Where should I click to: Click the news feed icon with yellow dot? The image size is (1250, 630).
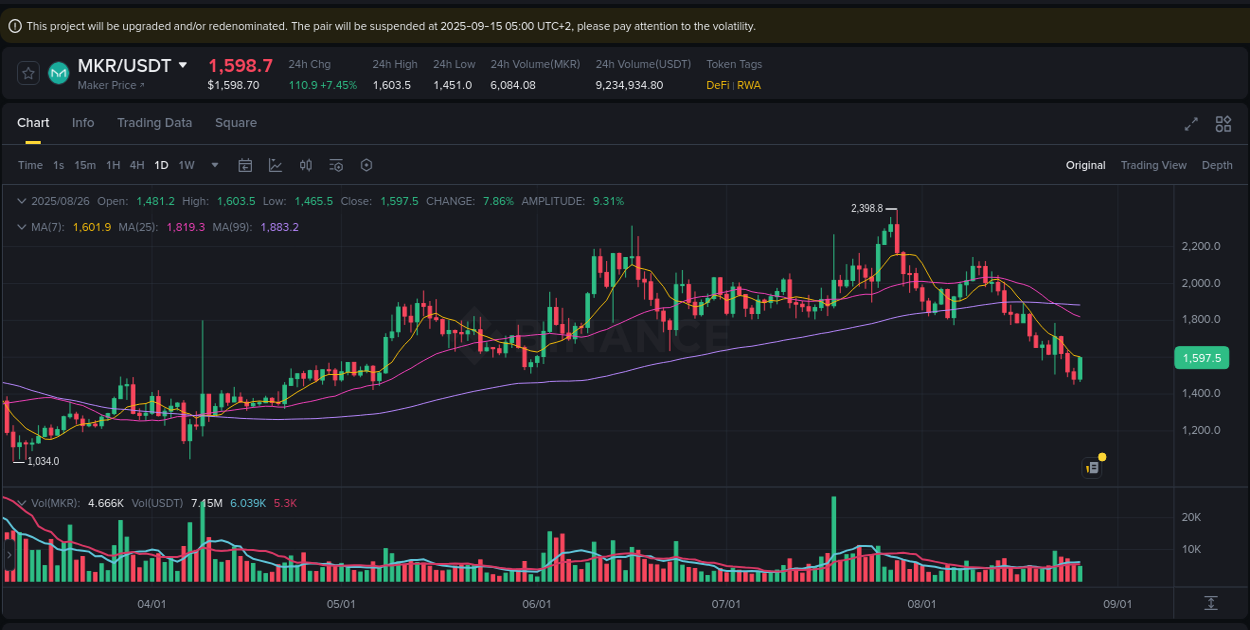point(1092,467)
